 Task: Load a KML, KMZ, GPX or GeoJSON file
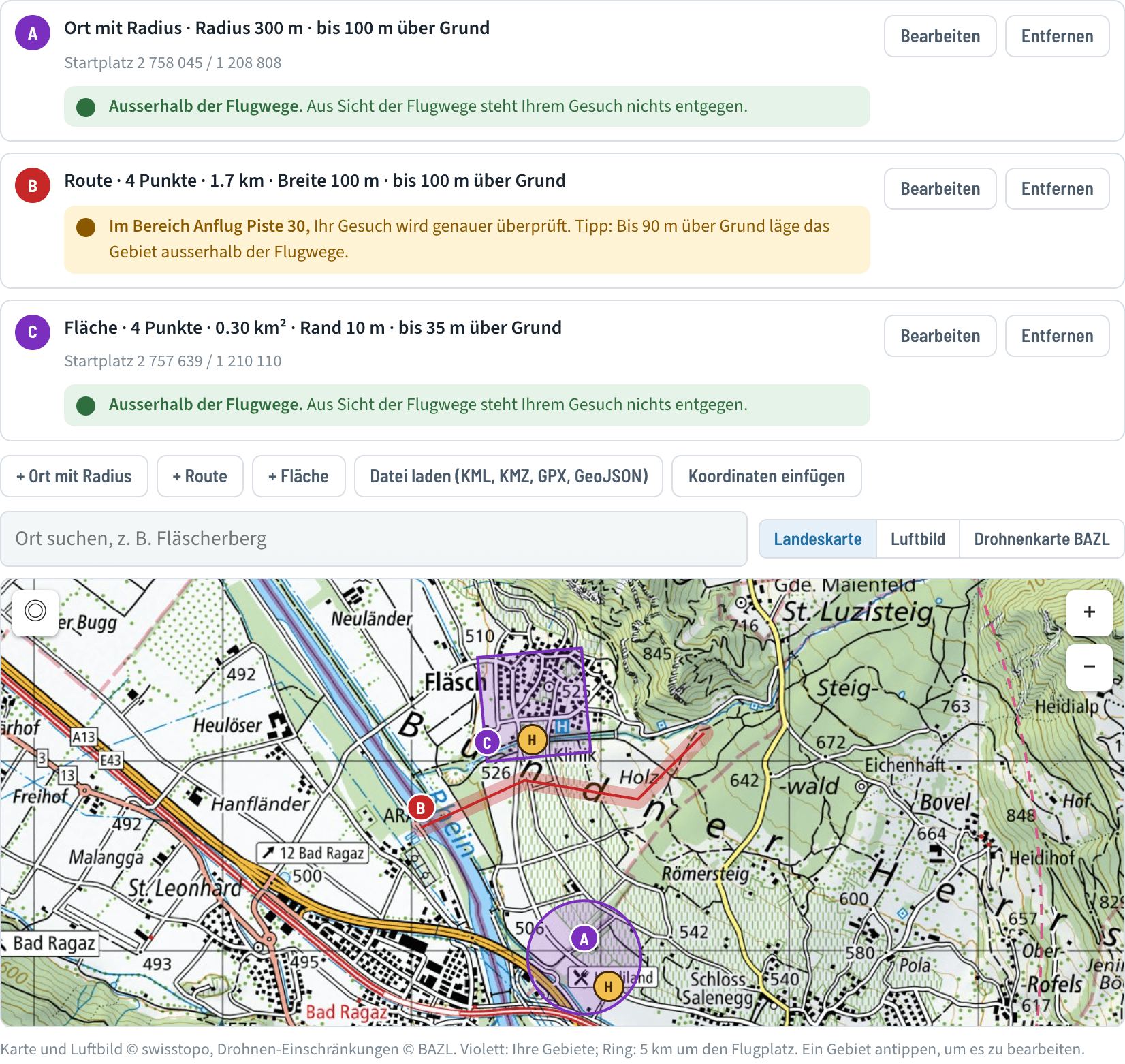pyautogui.click(x=509, y=476)
